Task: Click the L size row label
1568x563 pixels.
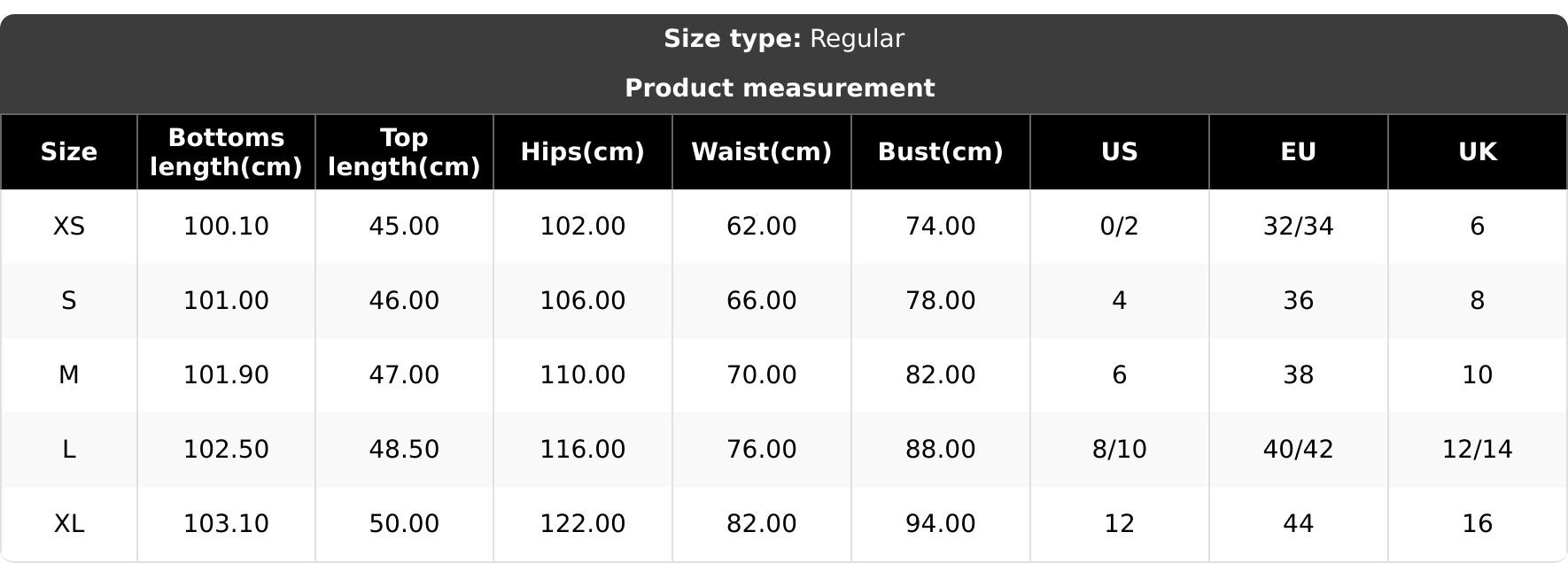Action: point(69,450)
